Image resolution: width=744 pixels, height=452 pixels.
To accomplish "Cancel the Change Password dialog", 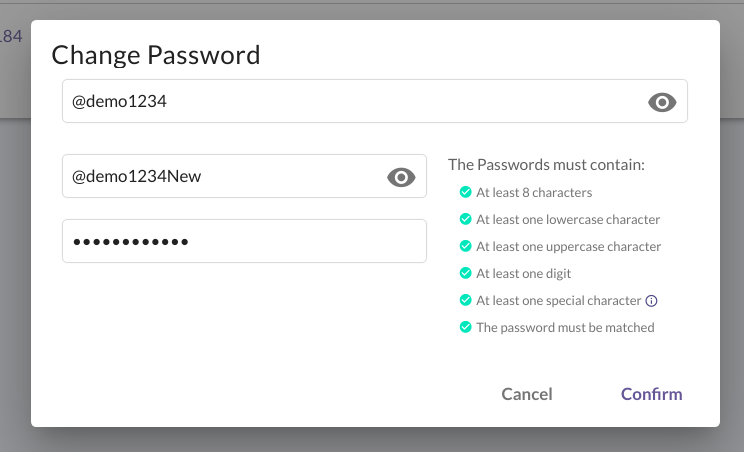I will click(x=527, y=394).
